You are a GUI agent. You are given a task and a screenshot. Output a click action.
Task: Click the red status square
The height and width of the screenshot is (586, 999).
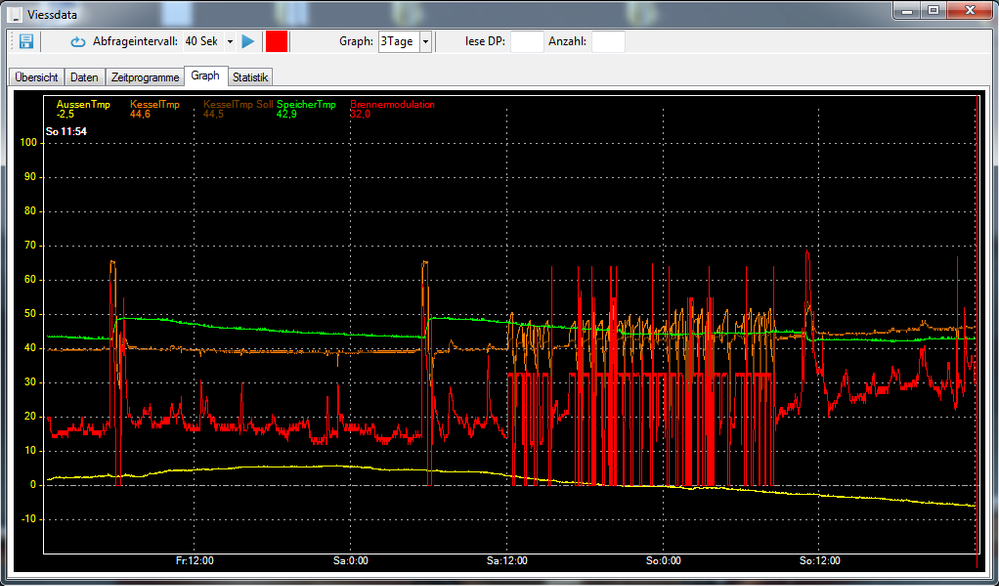click(x=276, y=41)
